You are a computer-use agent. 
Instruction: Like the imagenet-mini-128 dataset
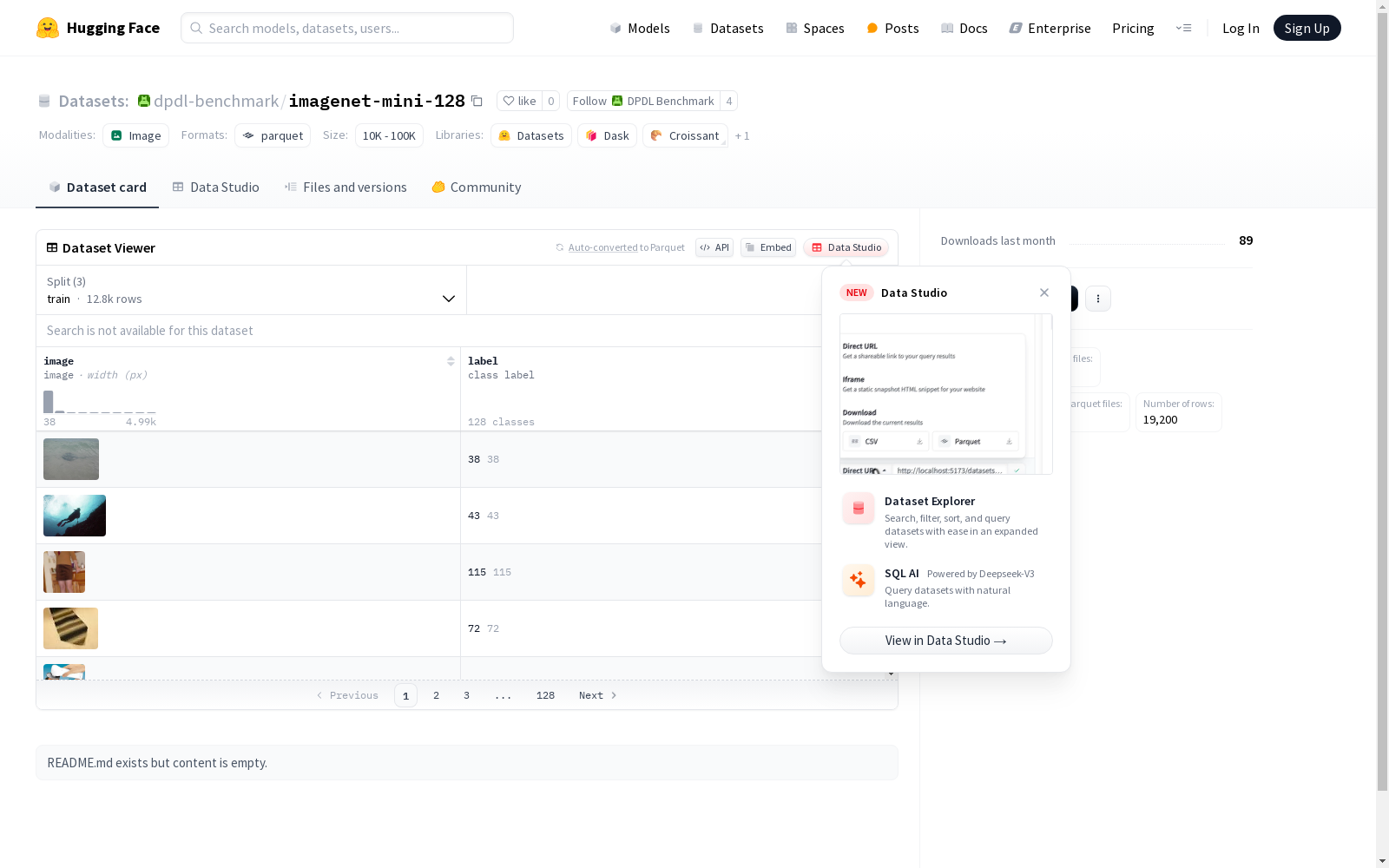coord(519,101)
